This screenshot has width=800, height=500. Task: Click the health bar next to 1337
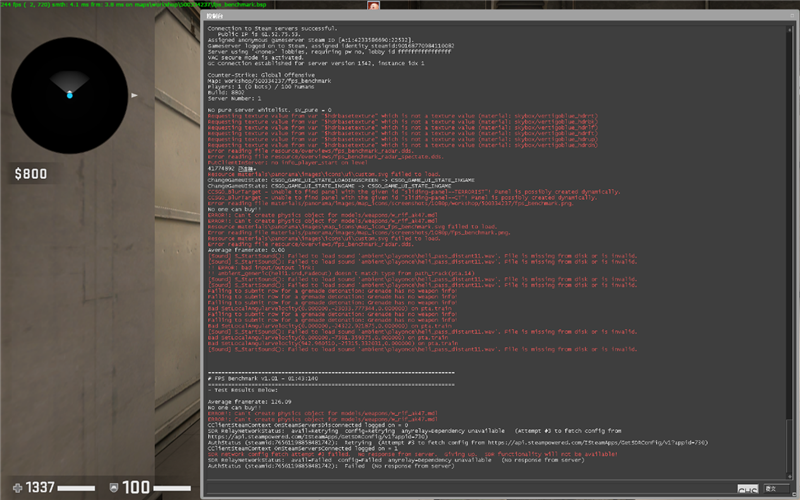76,488
